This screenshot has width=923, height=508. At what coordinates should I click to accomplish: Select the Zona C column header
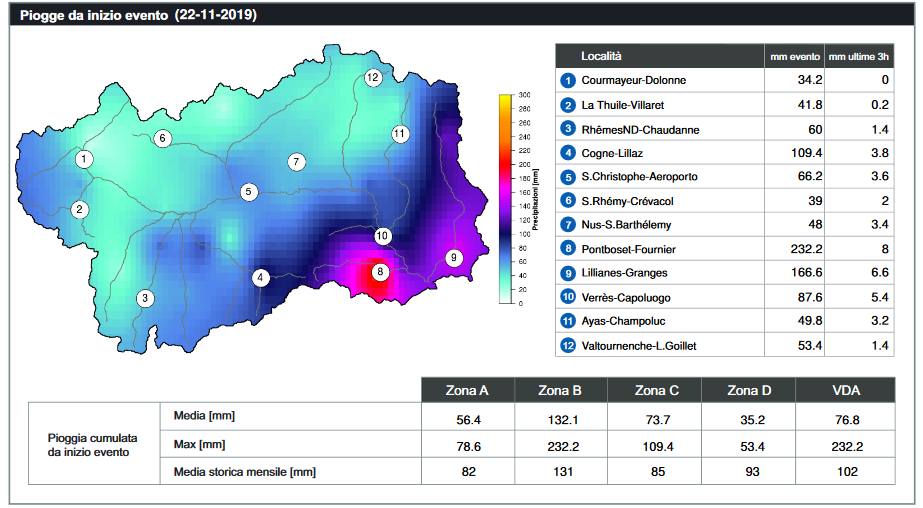pyautogui.click(x=655, y=390)
